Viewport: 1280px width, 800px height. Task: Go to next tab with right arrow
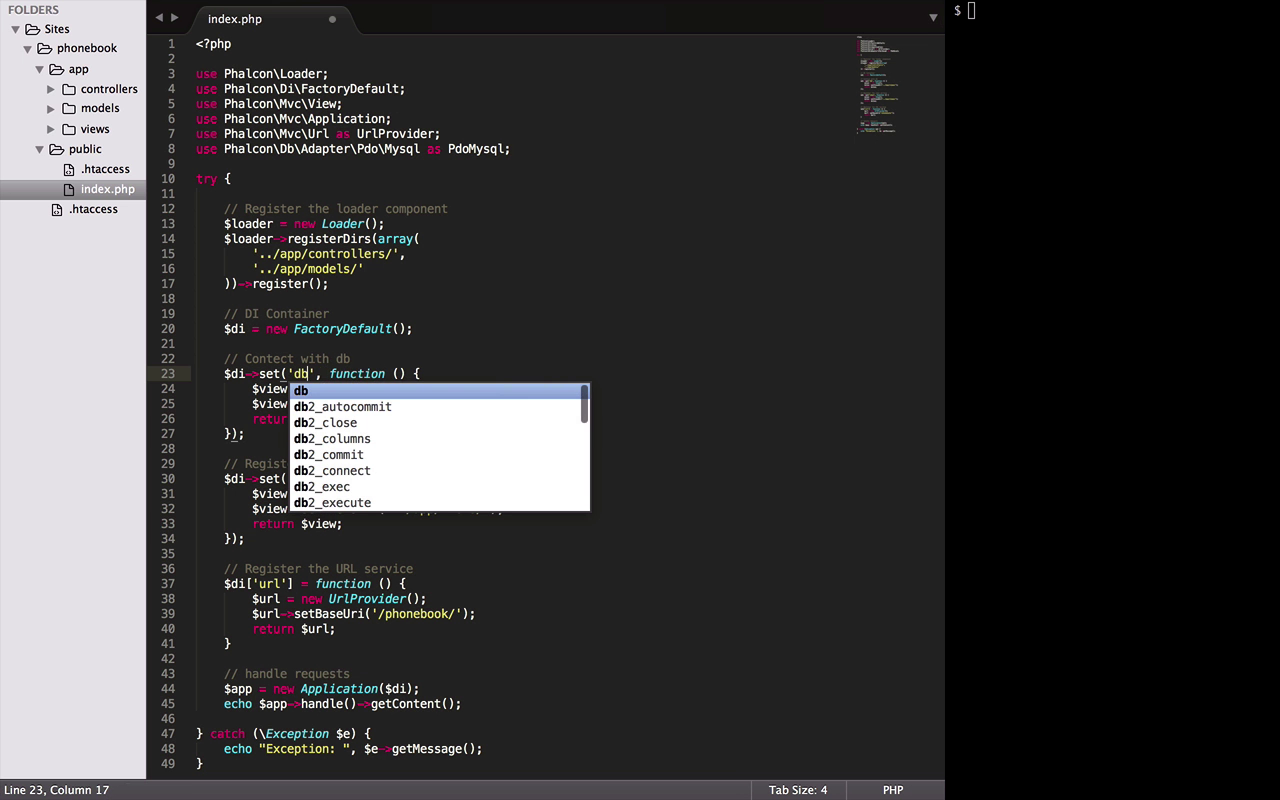click(x=175, y=17)
